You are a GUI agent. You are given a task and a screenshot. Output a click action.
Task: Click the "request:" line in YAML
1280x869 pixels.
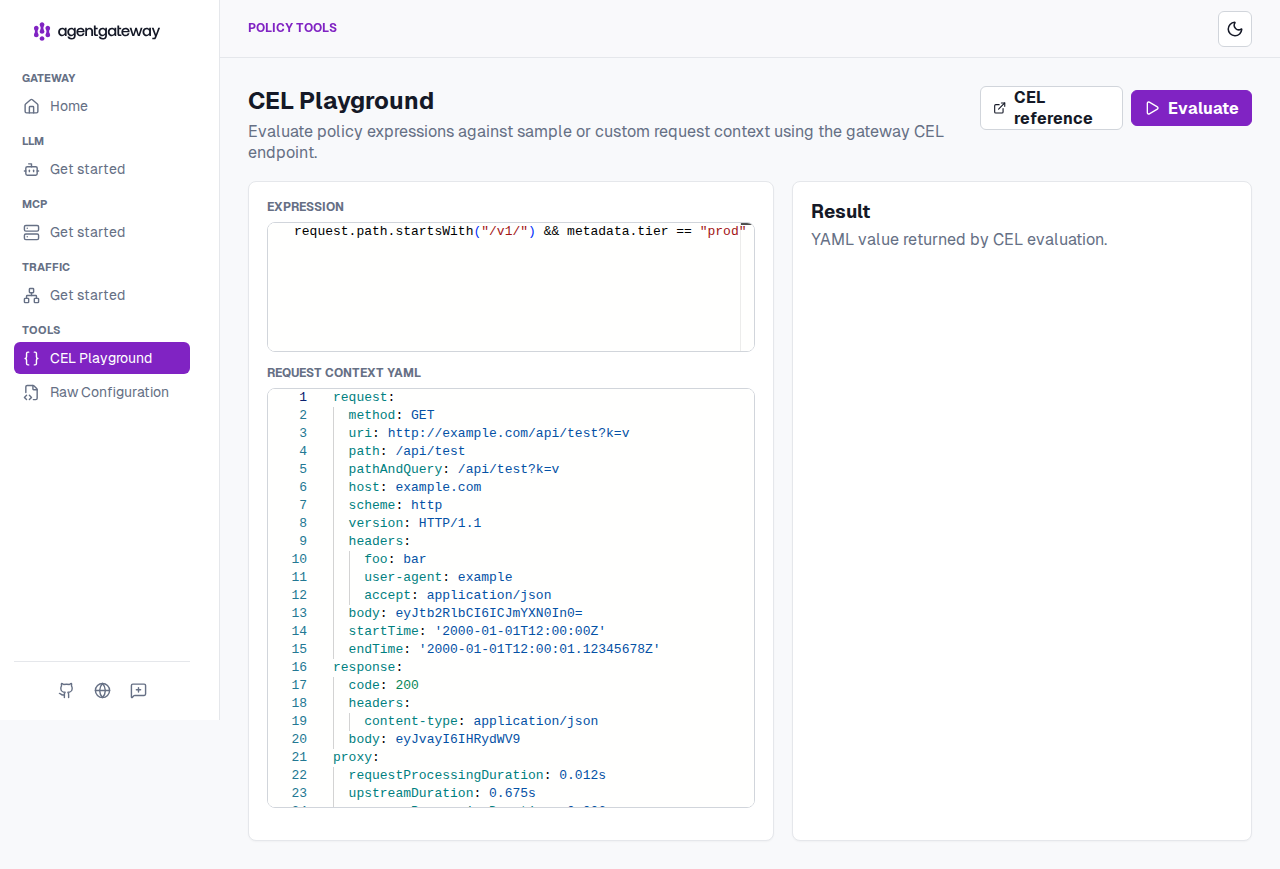tap(364, 397)
